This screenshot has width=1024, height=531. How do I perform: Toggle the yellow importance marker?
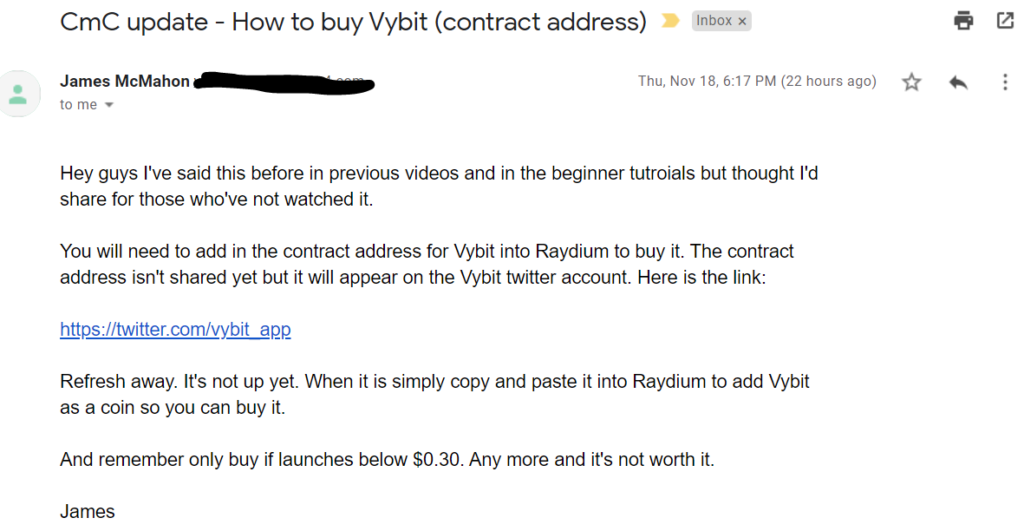click(670, 21)
